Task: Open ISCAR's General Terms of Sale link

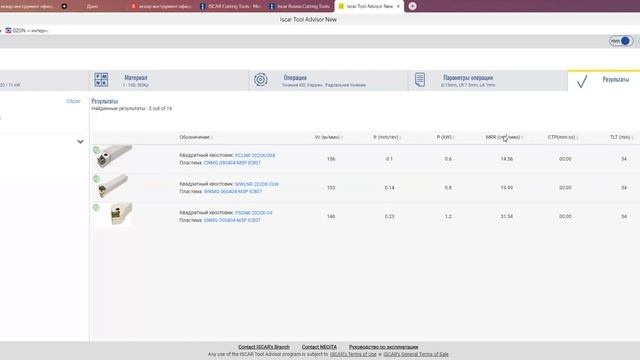Action: (x=416, y=354)
